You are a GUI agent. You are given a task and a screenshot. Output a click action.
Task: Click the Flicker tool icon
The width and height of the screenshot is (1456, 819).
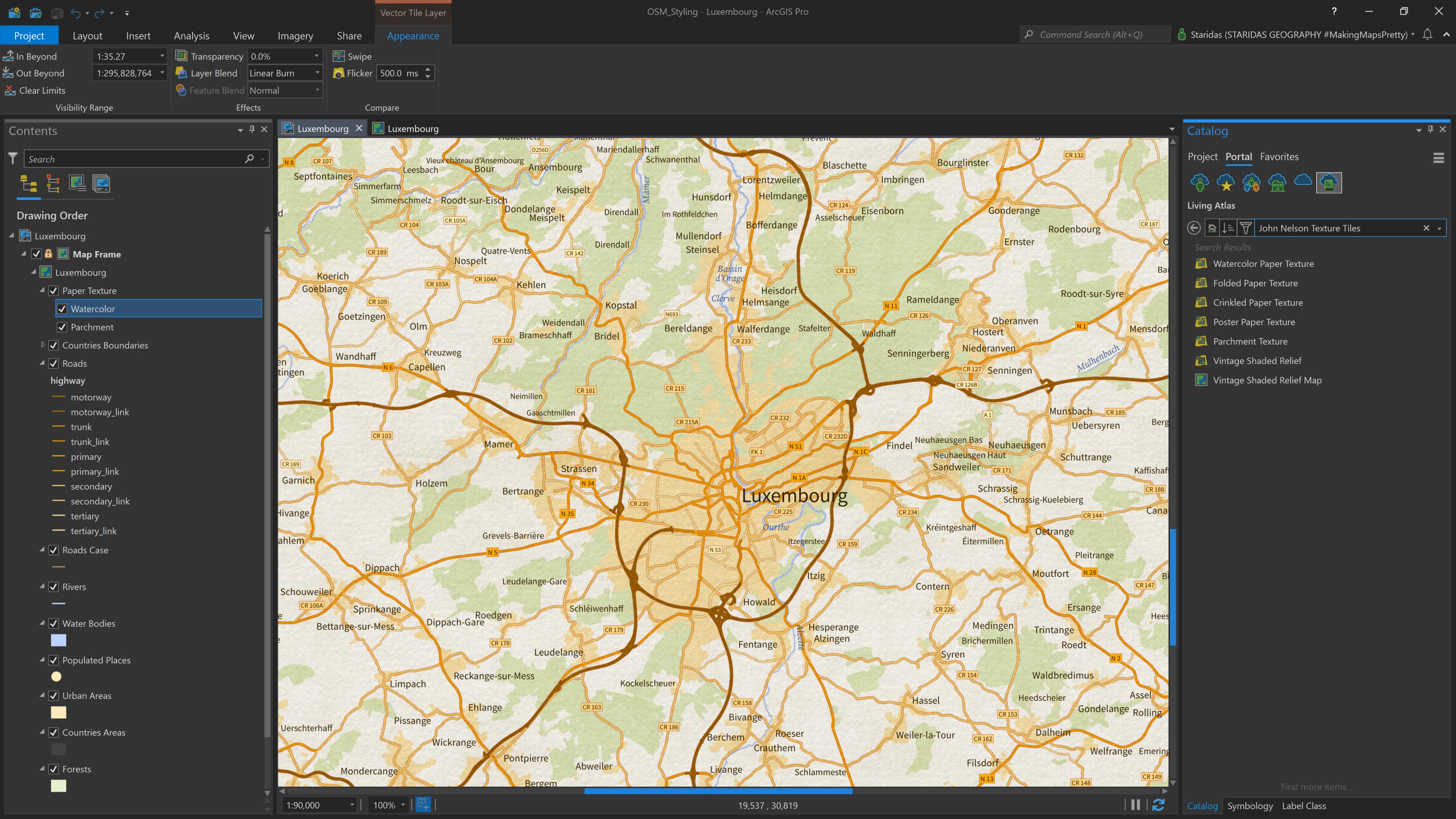click(x=339, y=73)
